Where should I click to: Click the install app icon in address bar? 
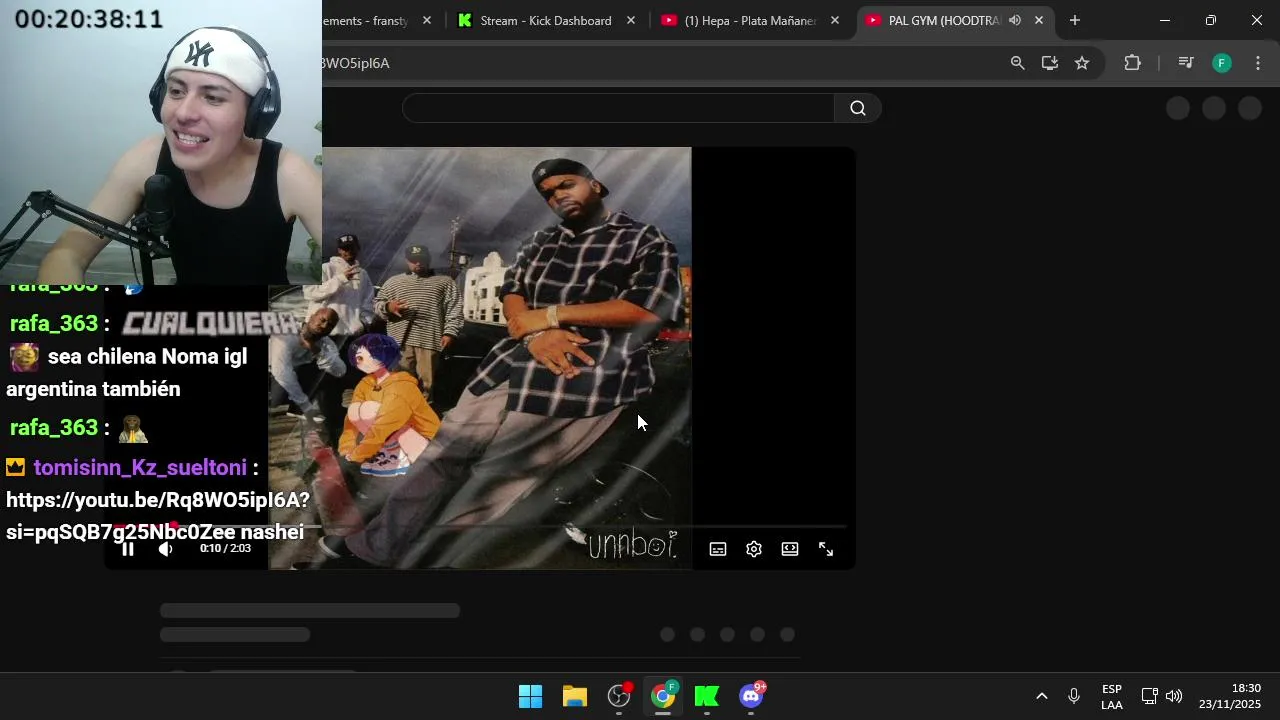pyautogui.click(x=1049, y=63)
